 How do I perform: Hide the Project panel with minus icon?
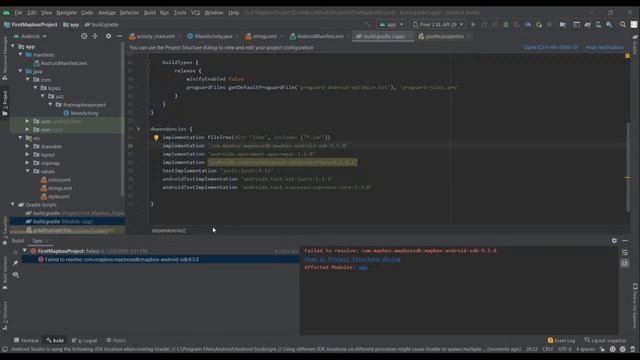[119, 36]
